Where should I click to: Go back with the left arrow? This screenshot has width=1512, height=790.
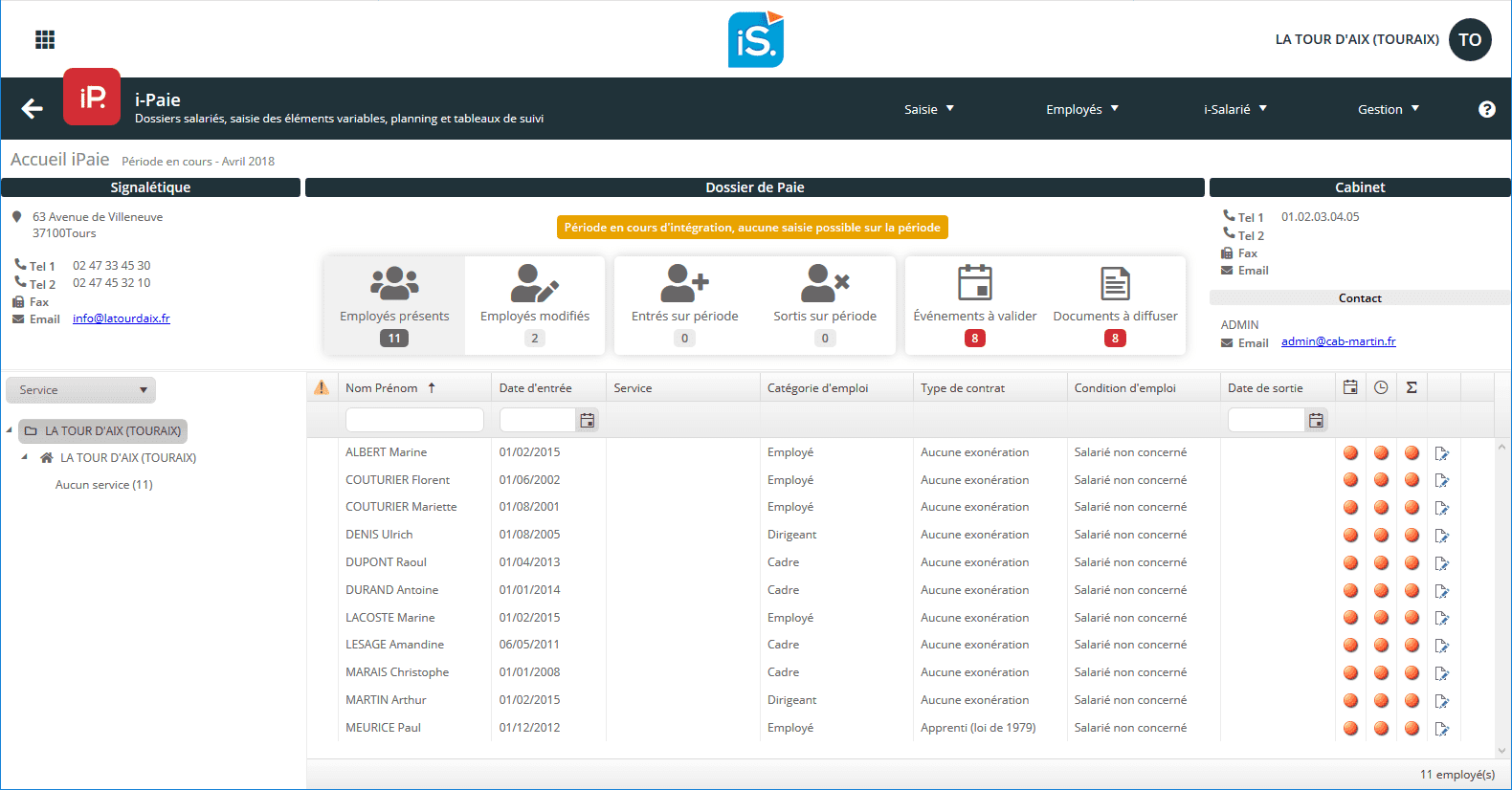coord(33,109)
